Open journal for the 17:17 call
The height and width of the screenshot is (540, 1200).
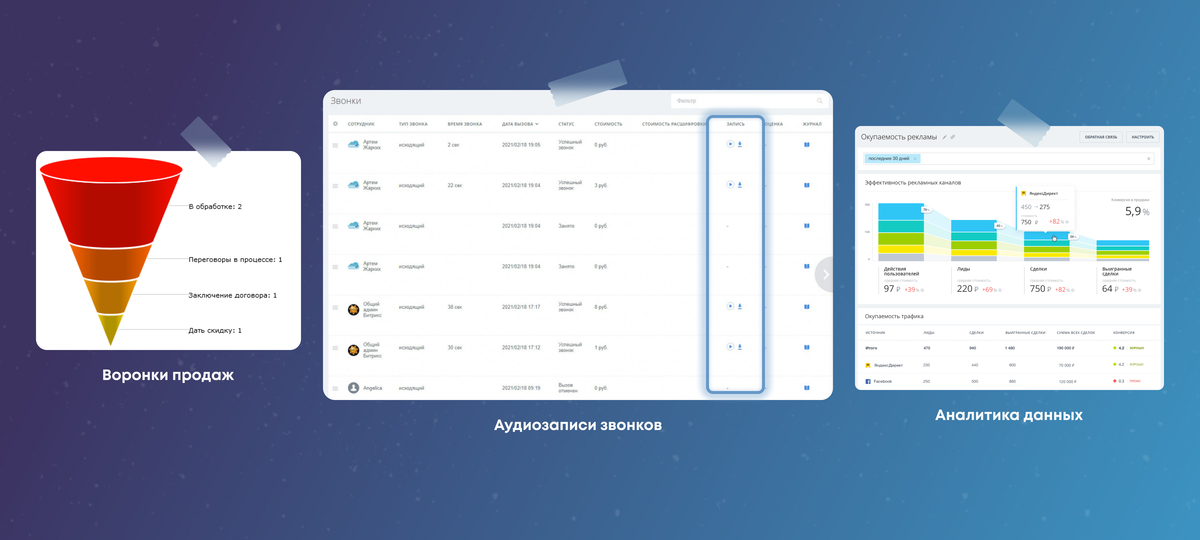[806, 307]
